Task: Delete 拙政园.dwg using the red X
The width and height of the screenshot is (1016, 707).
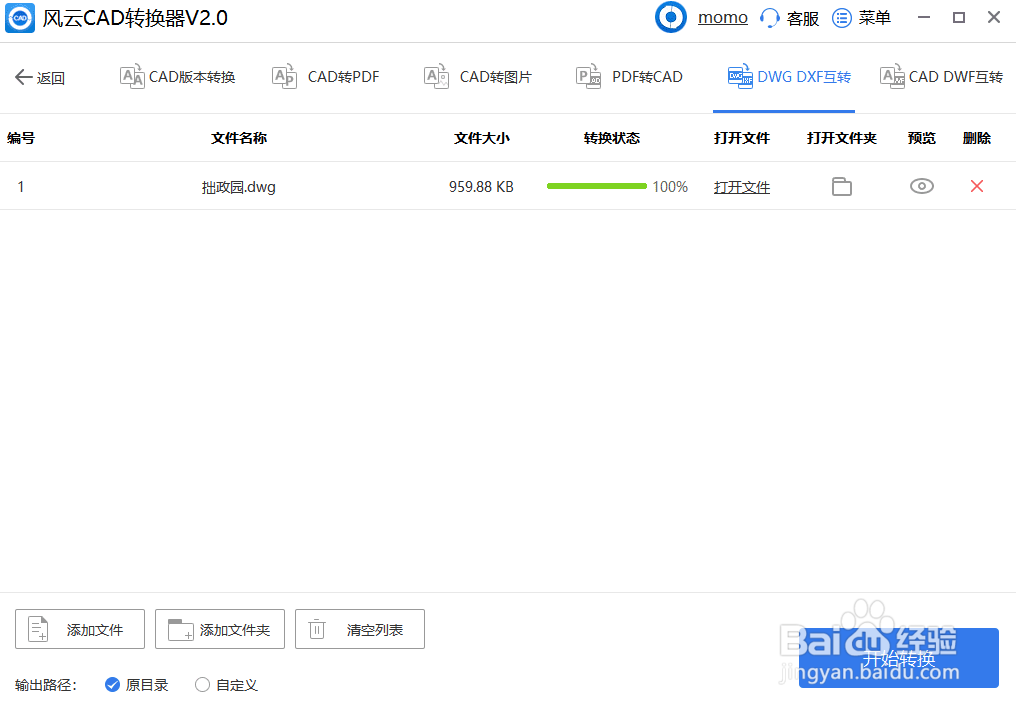Action: (977, 186)
